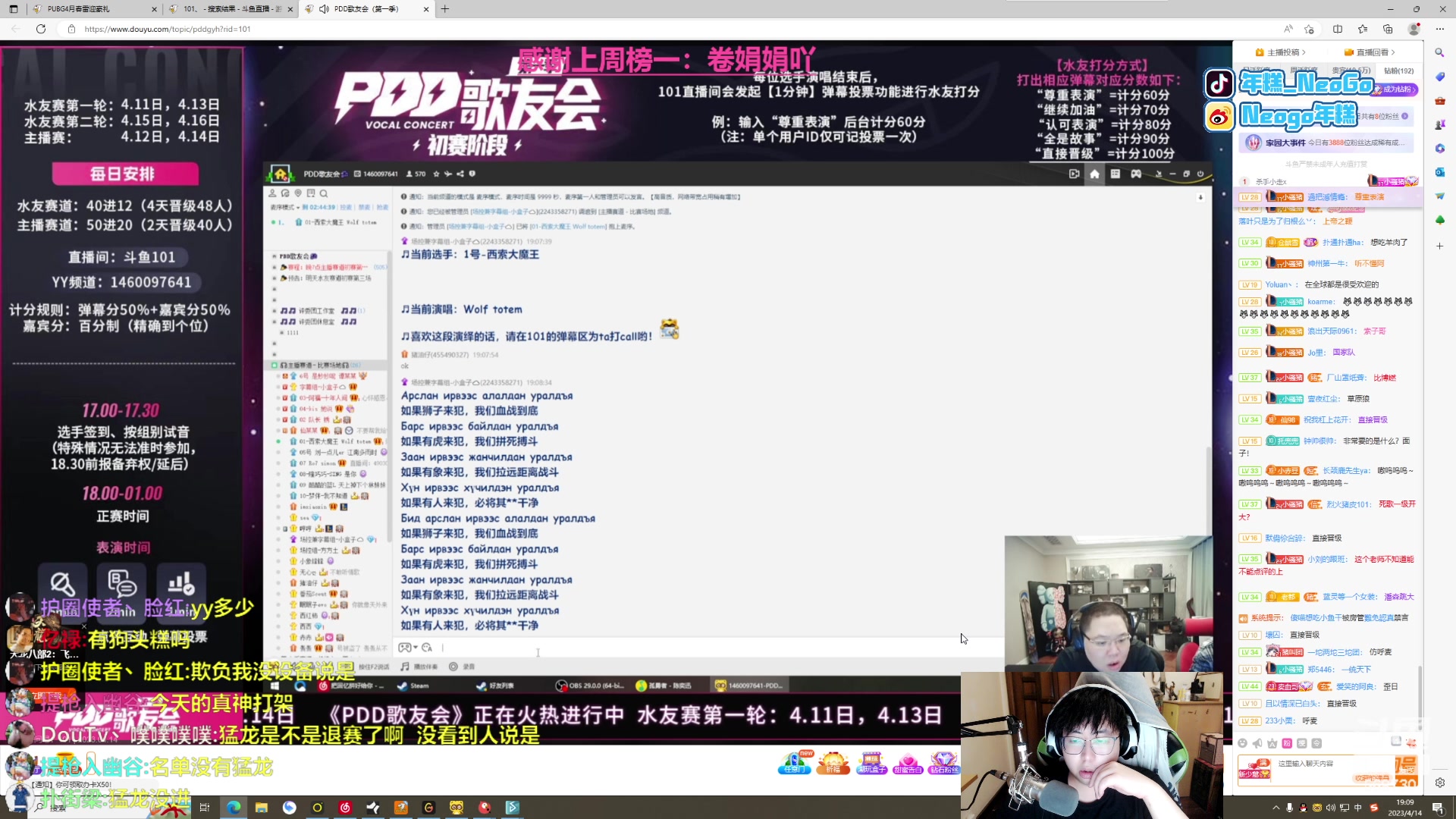Image resolution: width=1456 pixels, height=819 pixels.
Task: Click the 任意门 gift icon
Action: (x=794, y=762)
